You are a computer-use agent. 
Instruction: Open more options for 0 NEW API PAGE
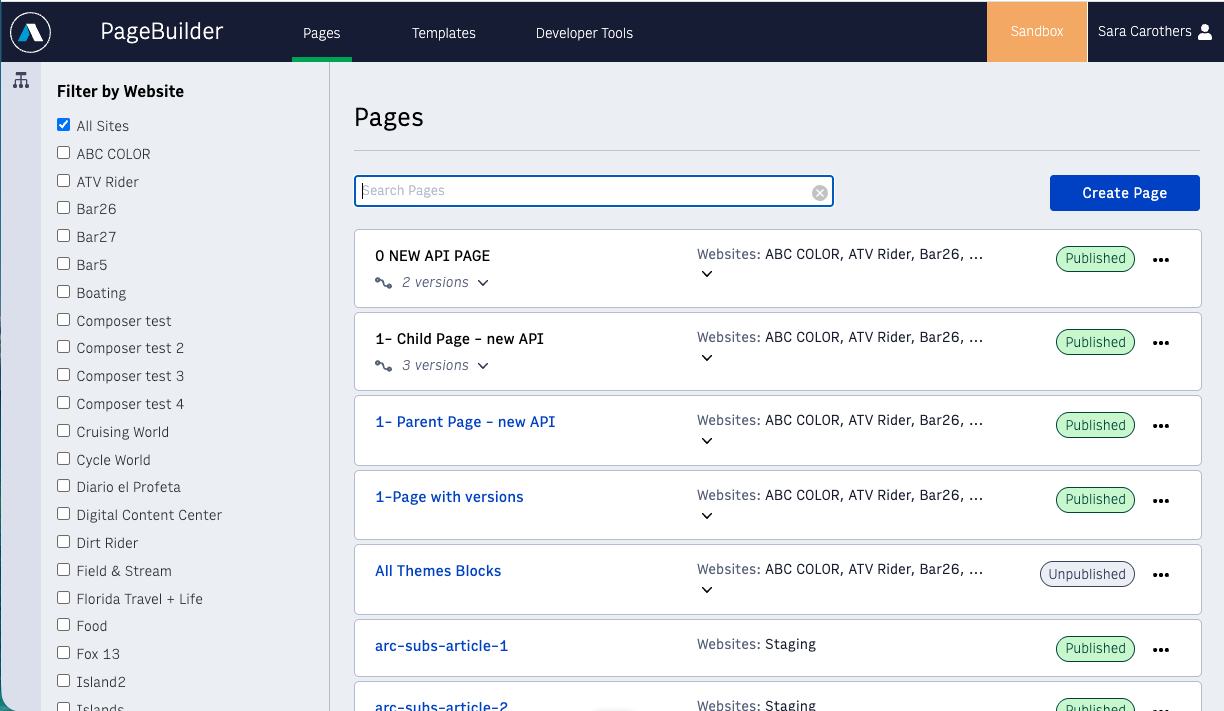[1160, 260]
